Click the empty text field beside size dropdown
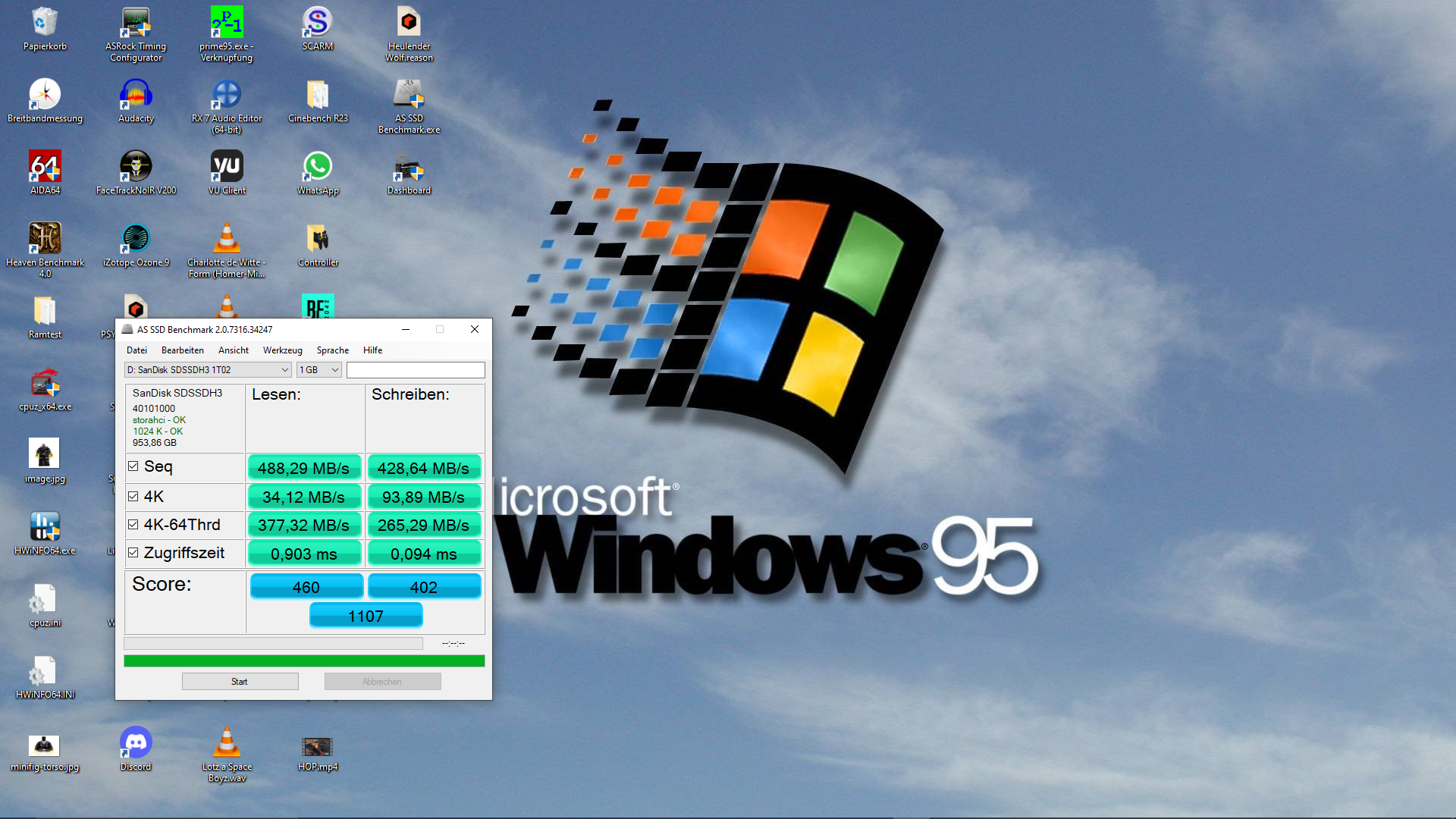Viewport: 1456px width, 819px height. click(416, 370)
